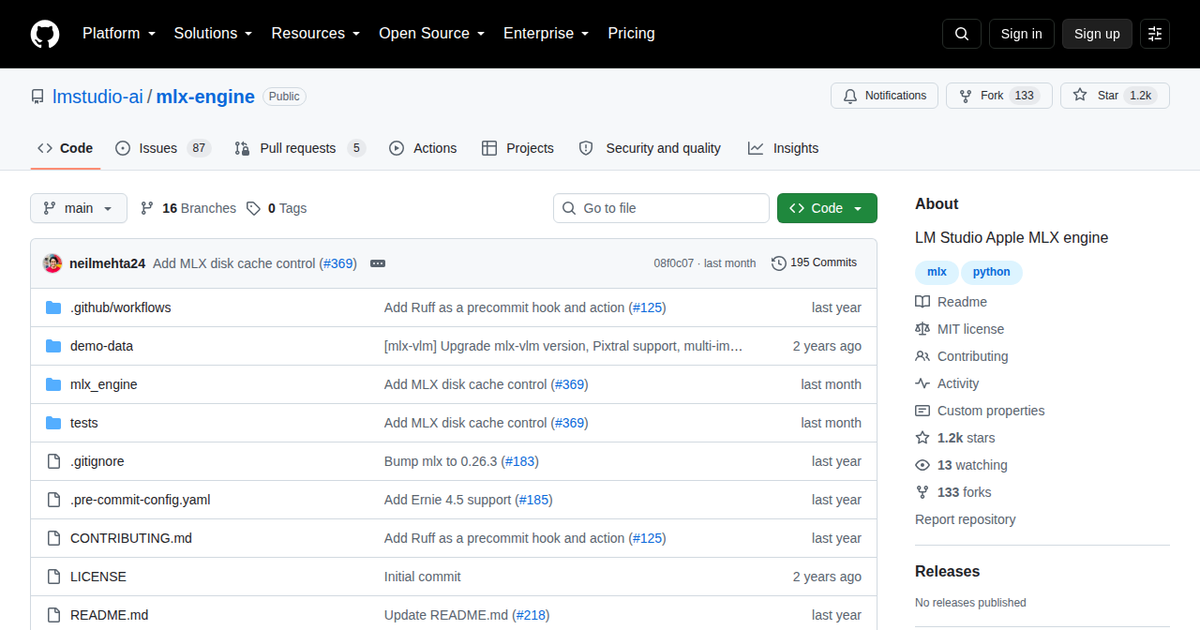Open the search magnifier button
The image size is (1200, 630).
click(961, 34)
